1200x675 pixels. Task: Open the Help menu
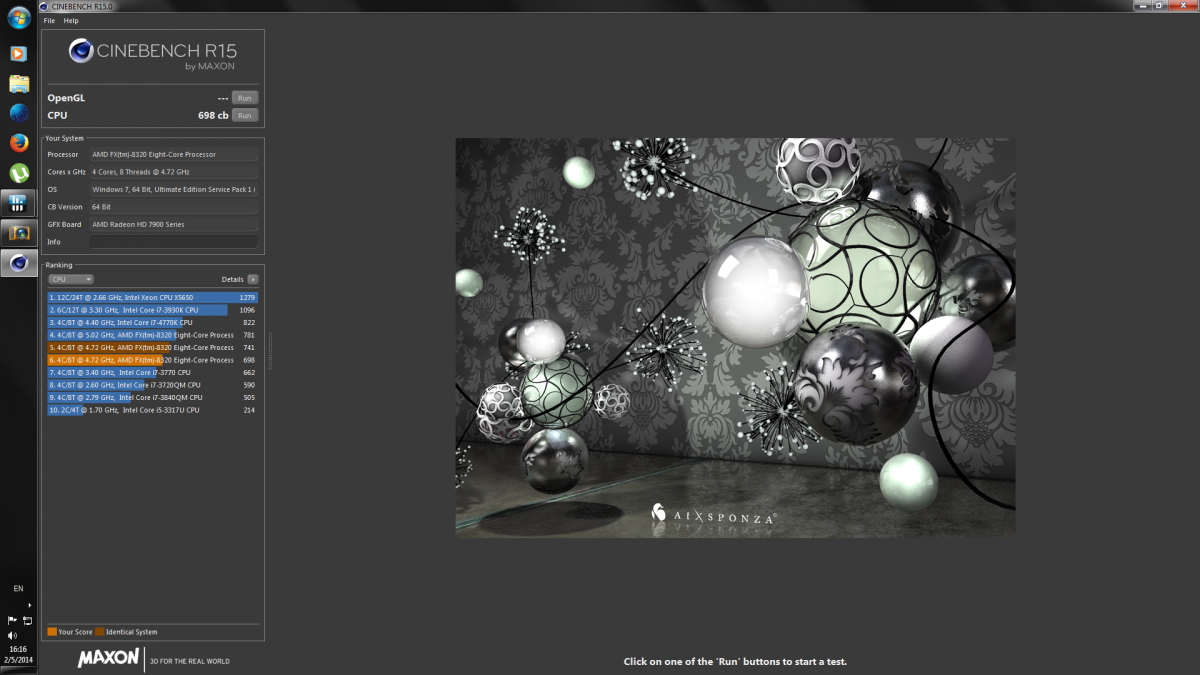(71, 20)
